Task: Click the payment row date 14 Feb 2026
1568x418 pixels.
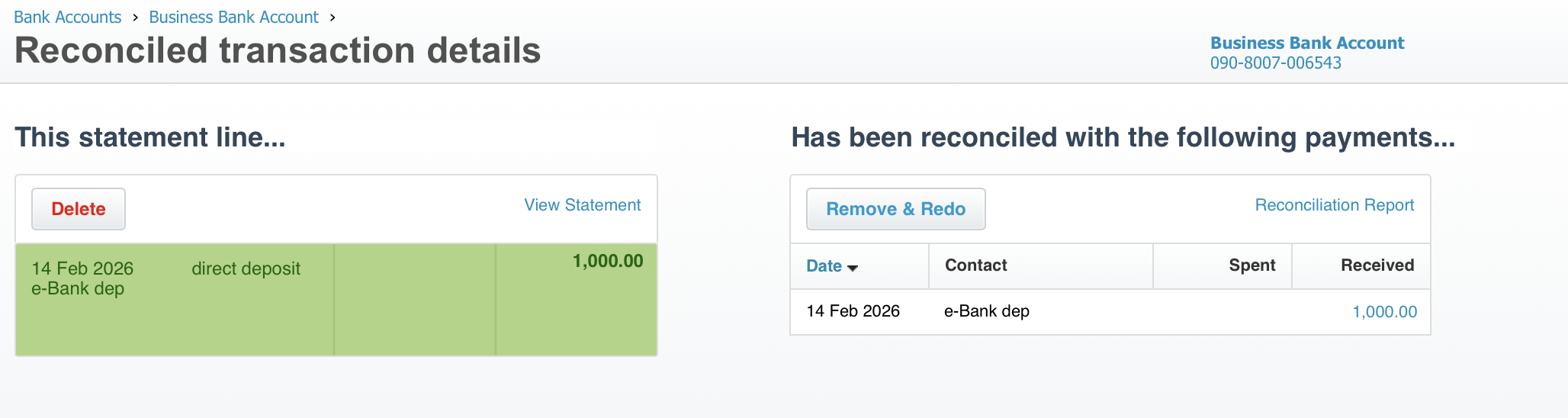Action: tap(853, 311)
